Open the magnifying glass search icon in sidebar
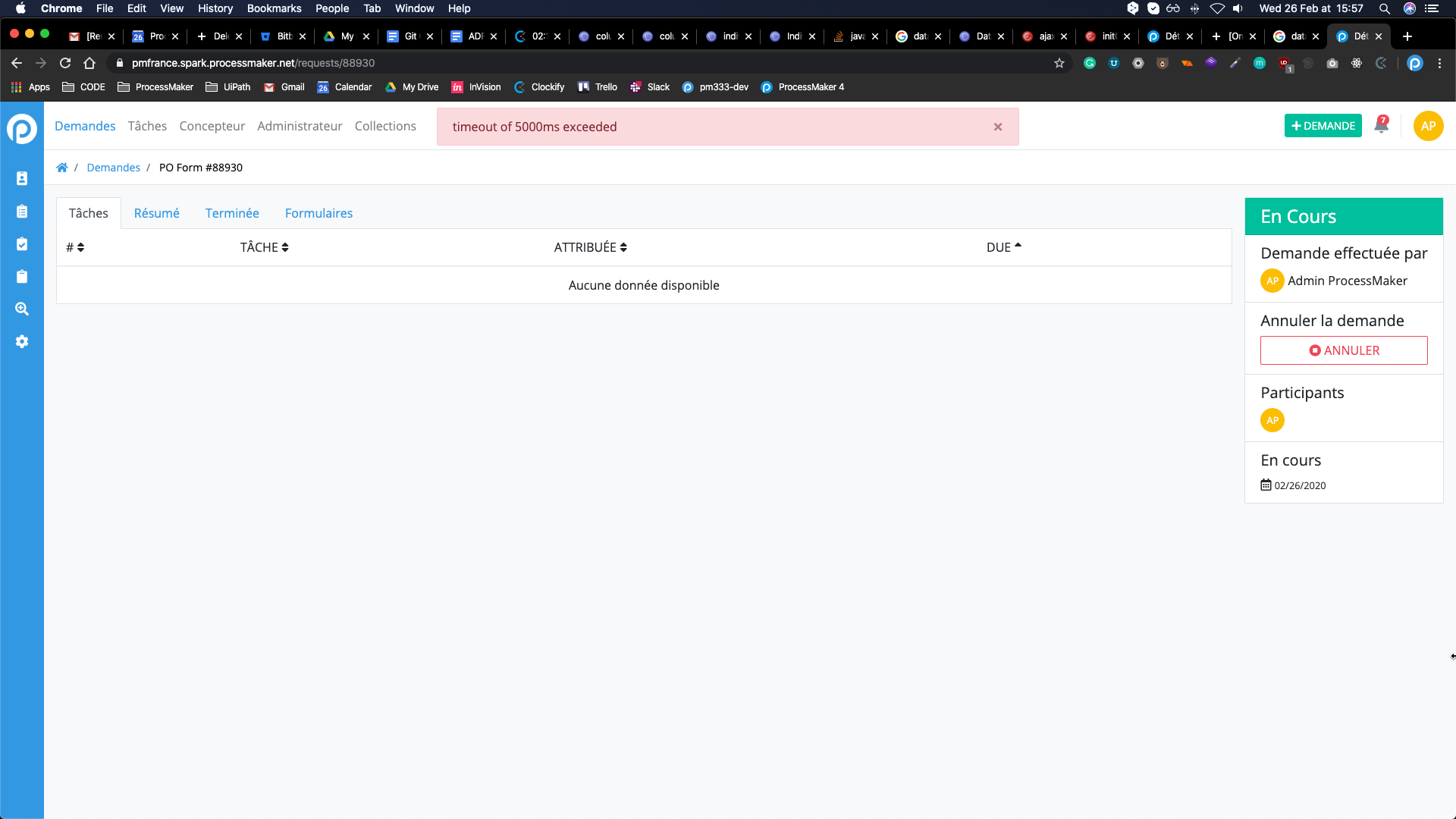The width and height of the screenshot is (1456, 819). pos(22,309)
